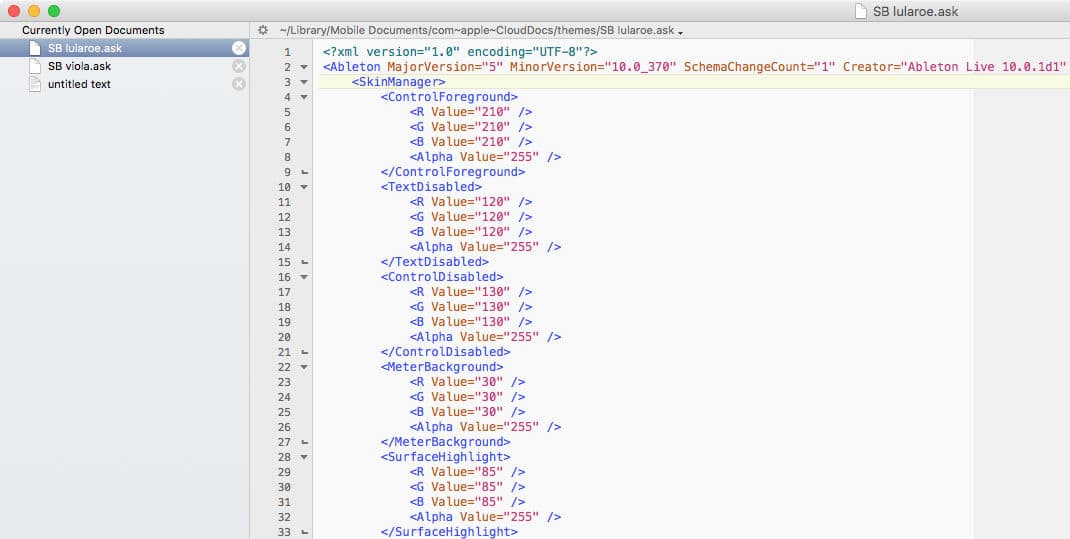
Task: Click the opening ControlDisabled tag
Action: pos(442,277)
